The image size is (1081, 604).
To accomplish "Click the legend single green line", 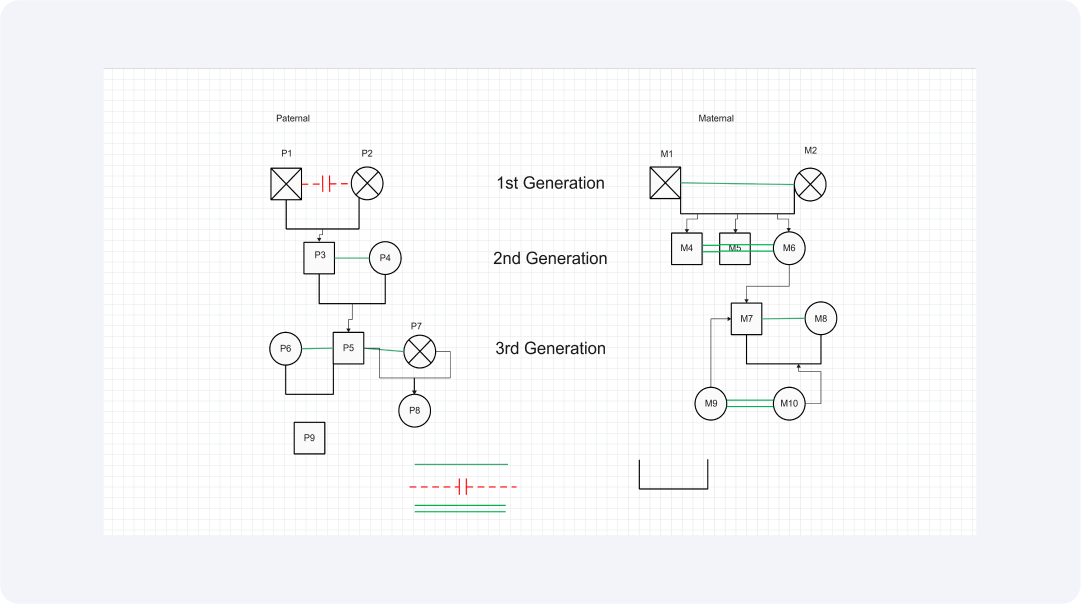I will coord(461,465).
